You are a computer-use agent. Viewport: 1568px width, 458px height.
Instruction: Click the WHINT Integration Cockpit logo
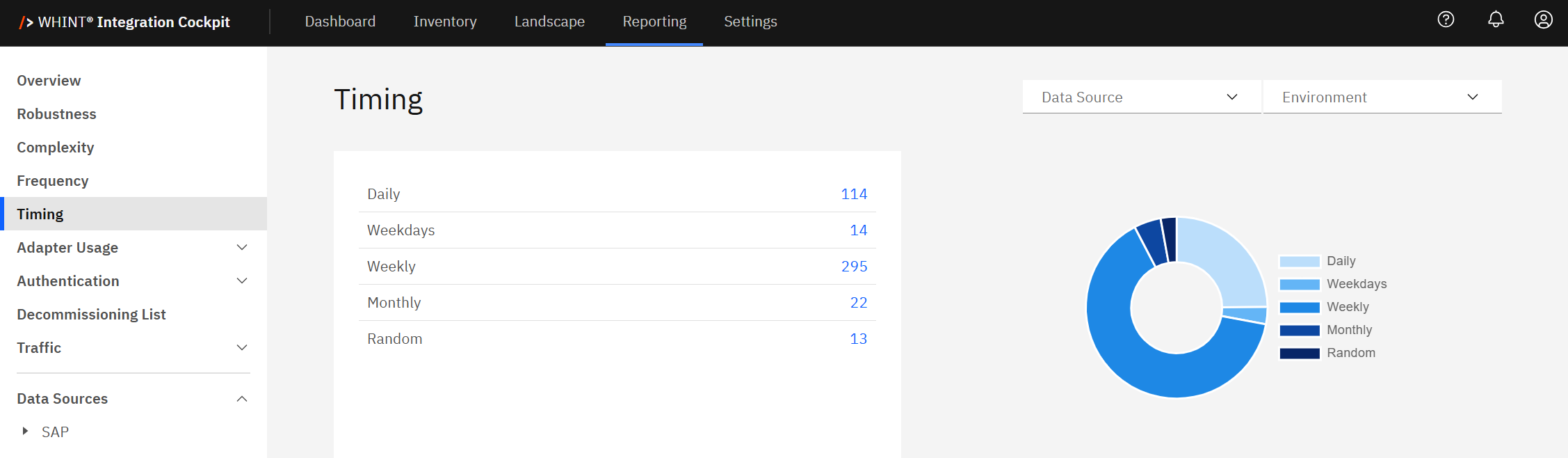click(x=125, y=22)
